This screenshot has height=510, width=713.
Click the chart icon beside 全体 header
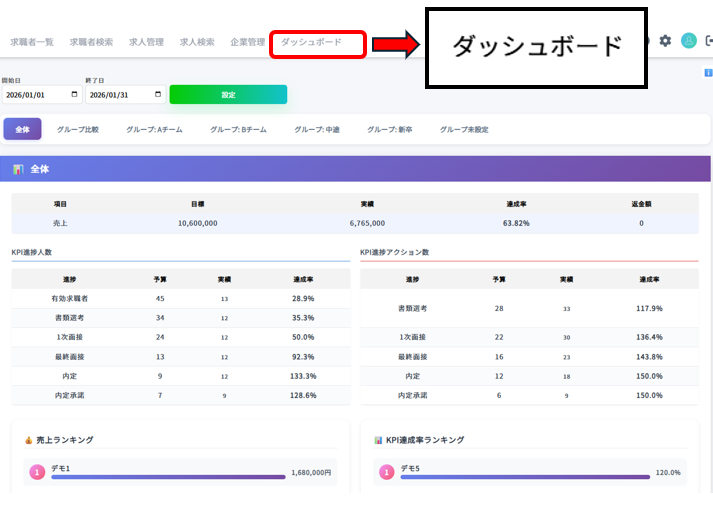coord(18,169)
